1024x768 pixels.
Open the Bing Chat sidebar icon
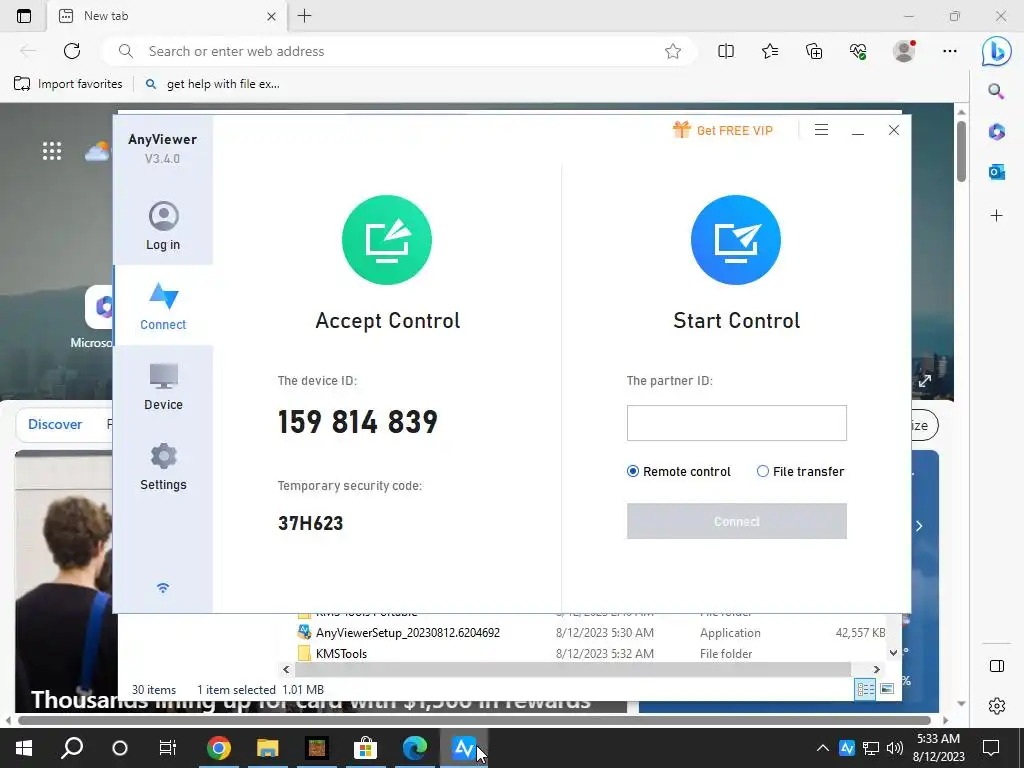point(997,51)
